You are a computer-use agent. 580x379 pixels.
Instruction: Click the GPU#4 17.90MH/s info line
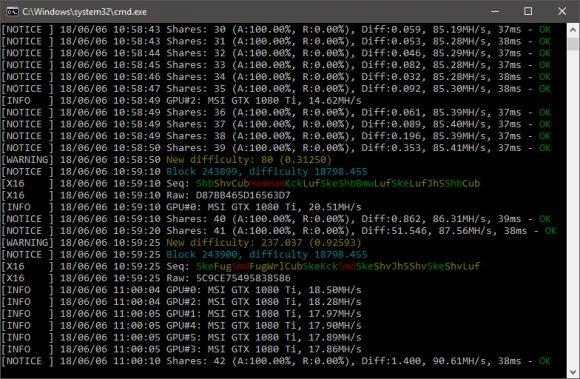tap(182, 325)
